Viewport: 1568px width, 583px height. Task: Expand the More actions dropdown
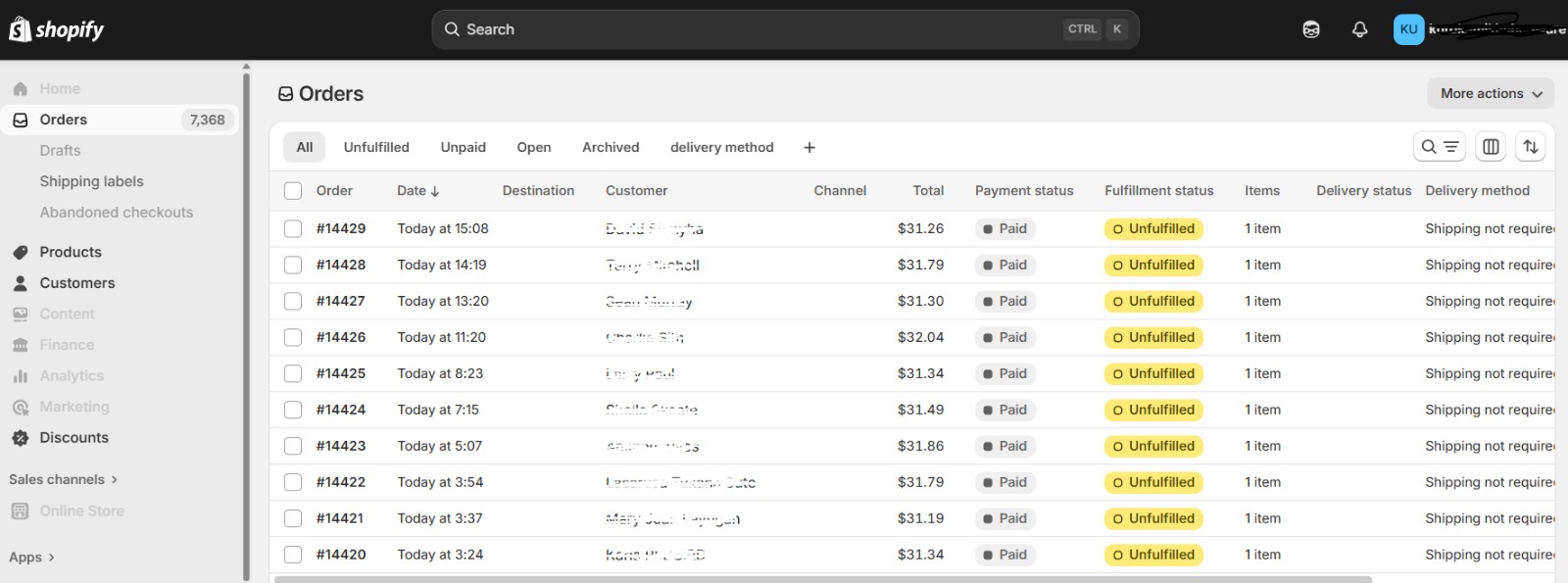(x=1490, y=94)
